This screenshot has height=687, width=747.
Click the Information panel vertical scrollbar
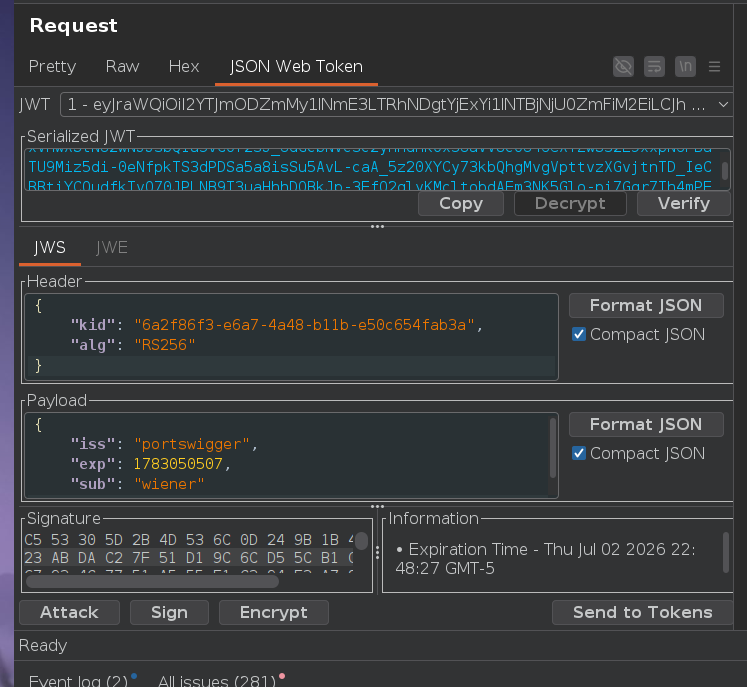pyautogui.click(x=726, y=553)
